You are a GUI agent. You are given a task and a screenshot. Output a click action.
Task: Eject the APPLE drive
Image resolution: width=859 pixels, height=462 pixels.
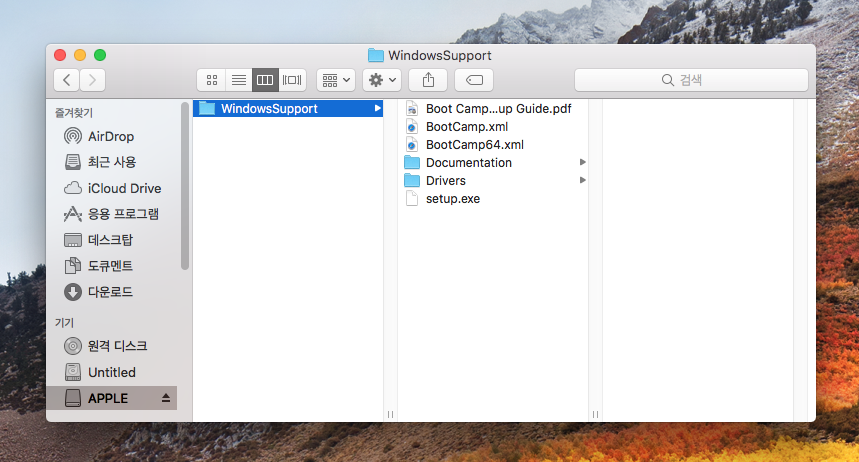click(165, 398)
